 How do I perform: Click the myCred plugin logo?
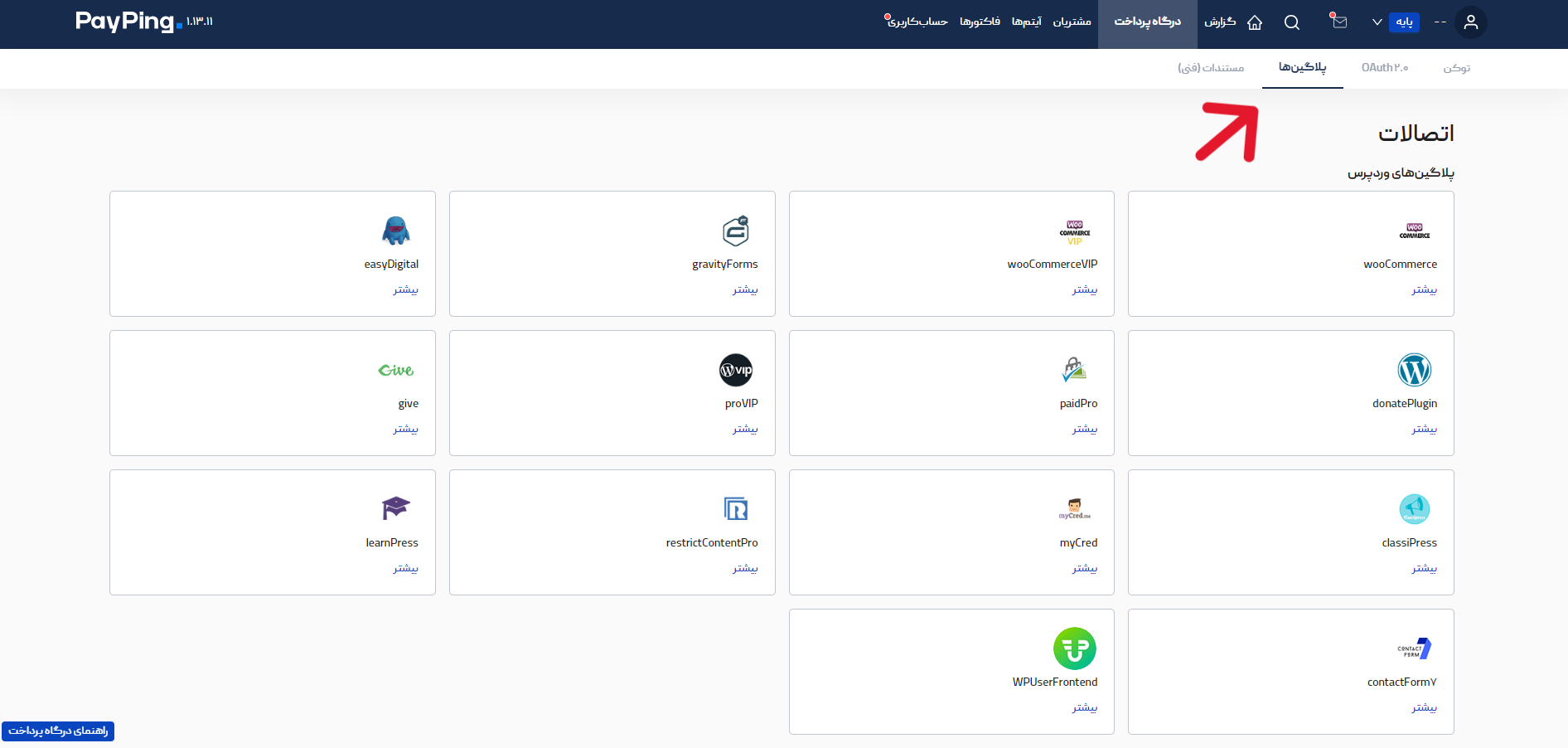(1075, 509)
